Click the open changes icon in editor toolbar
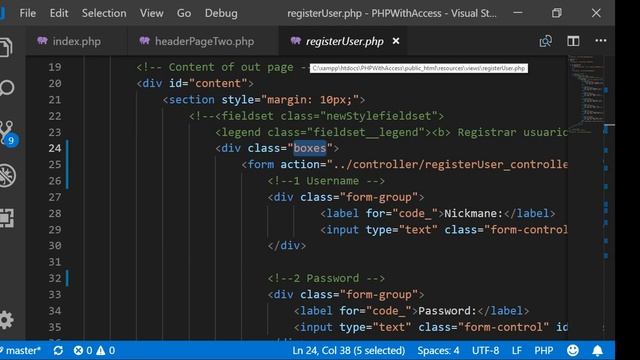This screenshot has width=640, height=360. click(546, 41)
